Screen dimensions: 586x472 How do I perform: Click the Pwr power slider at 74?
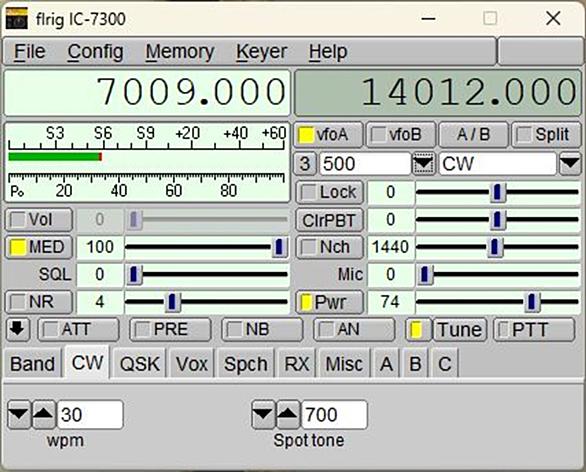498,302
